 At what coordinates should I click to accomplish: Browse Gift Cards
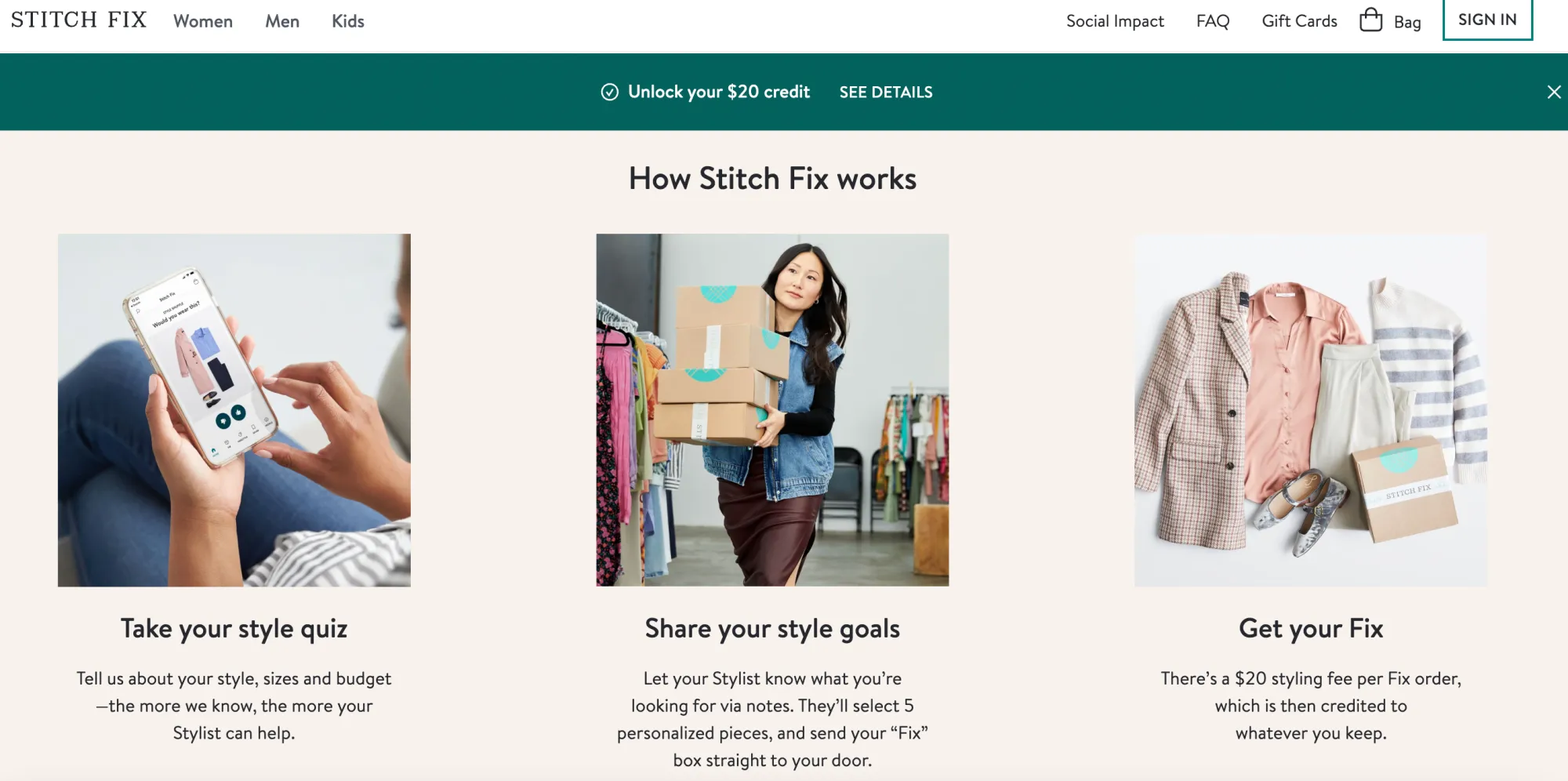pos(1299,21)
